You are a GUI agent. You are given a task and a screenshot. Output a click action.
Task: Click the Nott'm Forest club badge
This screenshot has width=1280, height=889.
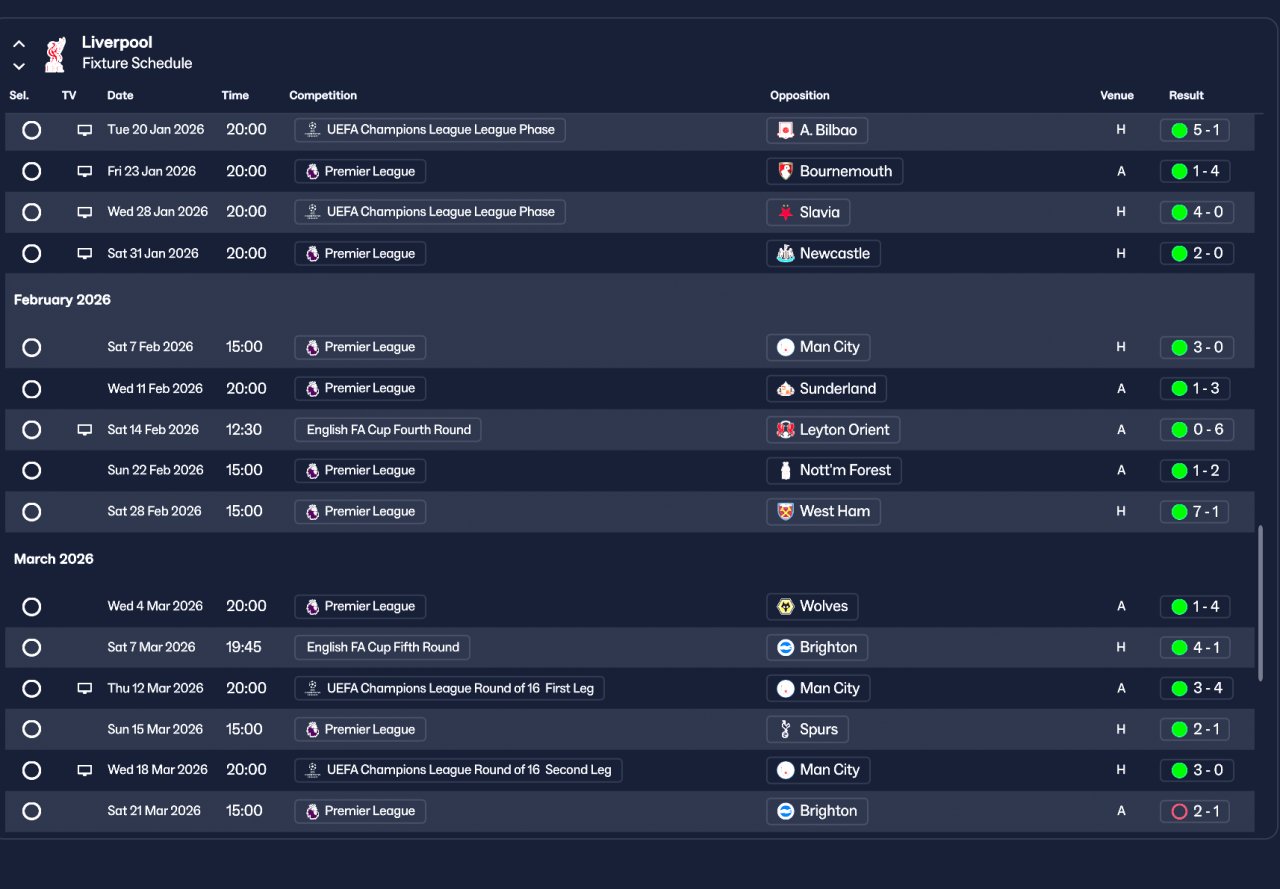785,470
